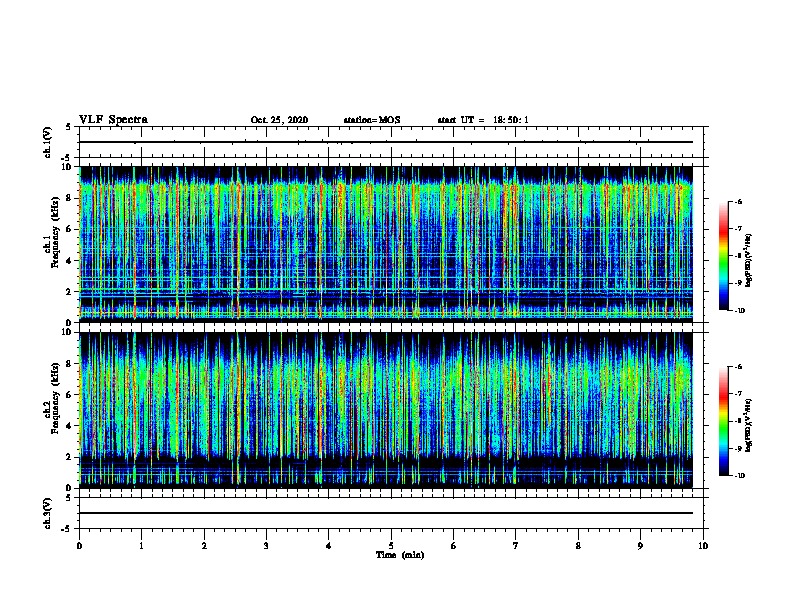
Task: Click the '-10' label on ch.1 colorbar
Action: [x=740, y=311]
